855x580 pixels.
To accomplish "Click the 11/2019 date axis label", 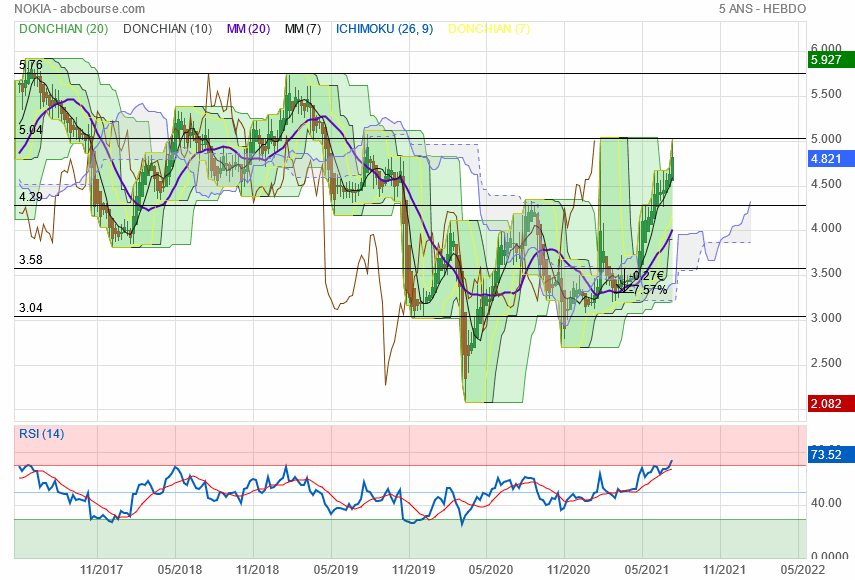I will (x=413, y=570).
